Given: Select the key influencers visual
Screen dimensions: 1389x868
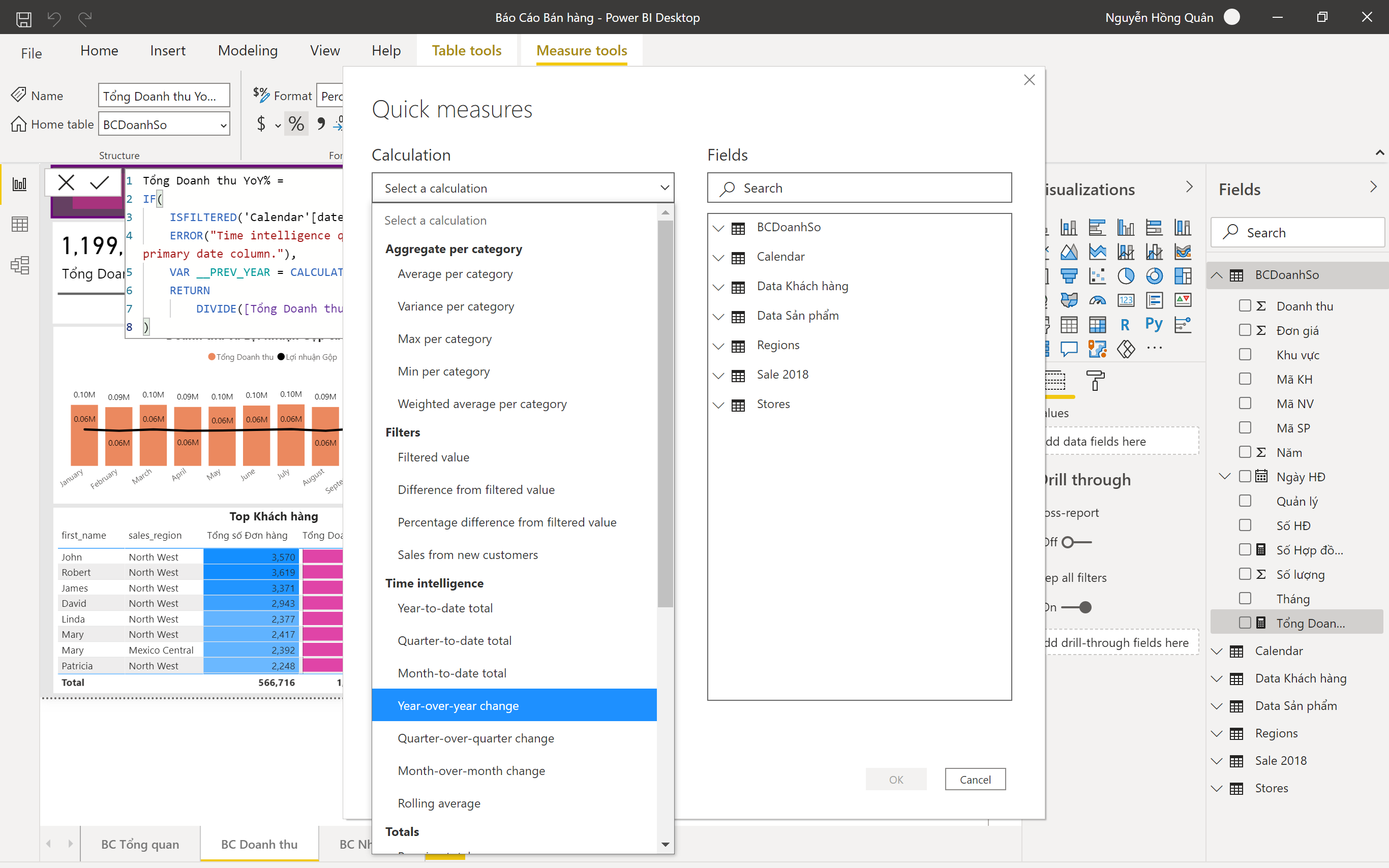Looking at the screenshot, I should click(1183, 325).
